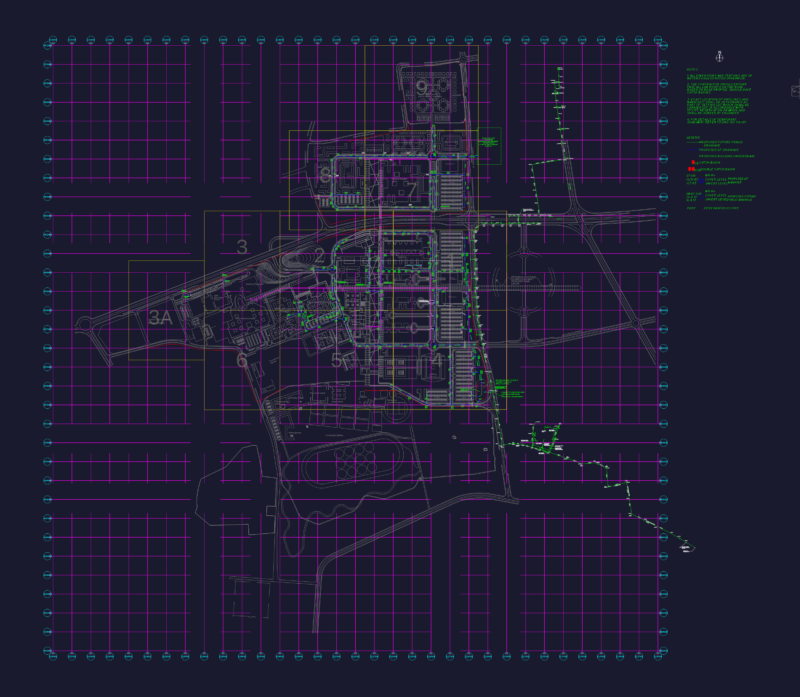800x697 pixels.
Task: Select the oval running track outline
Action: (x=353, y=461)
